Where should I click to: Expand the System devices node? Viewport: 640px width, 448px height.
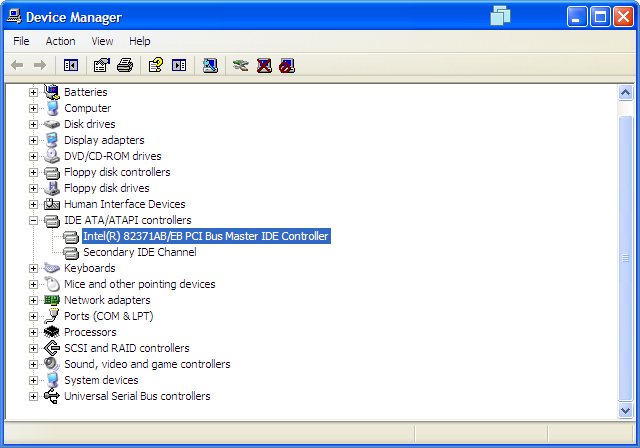(x=33, y=380)
